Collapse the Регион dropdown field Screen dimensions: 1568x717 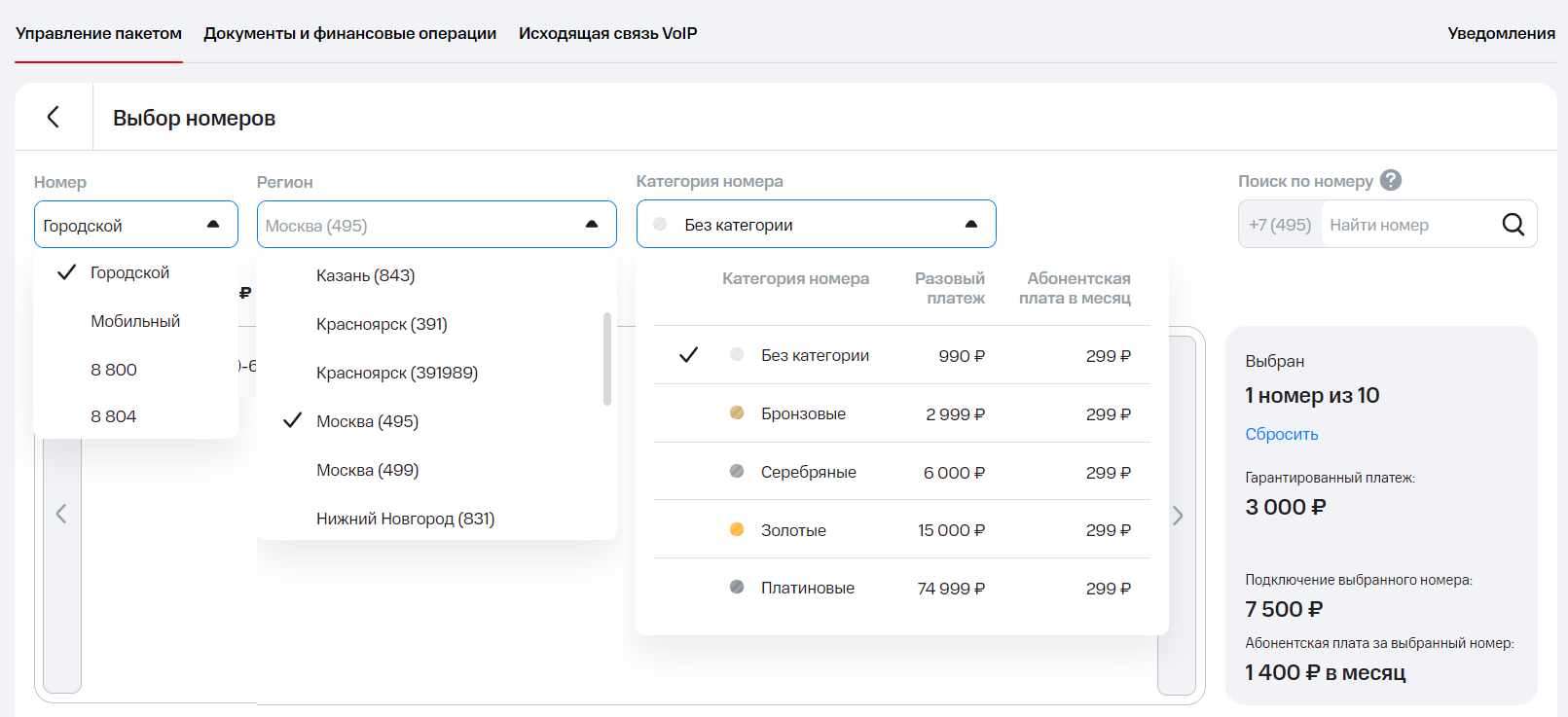(436, 225)
